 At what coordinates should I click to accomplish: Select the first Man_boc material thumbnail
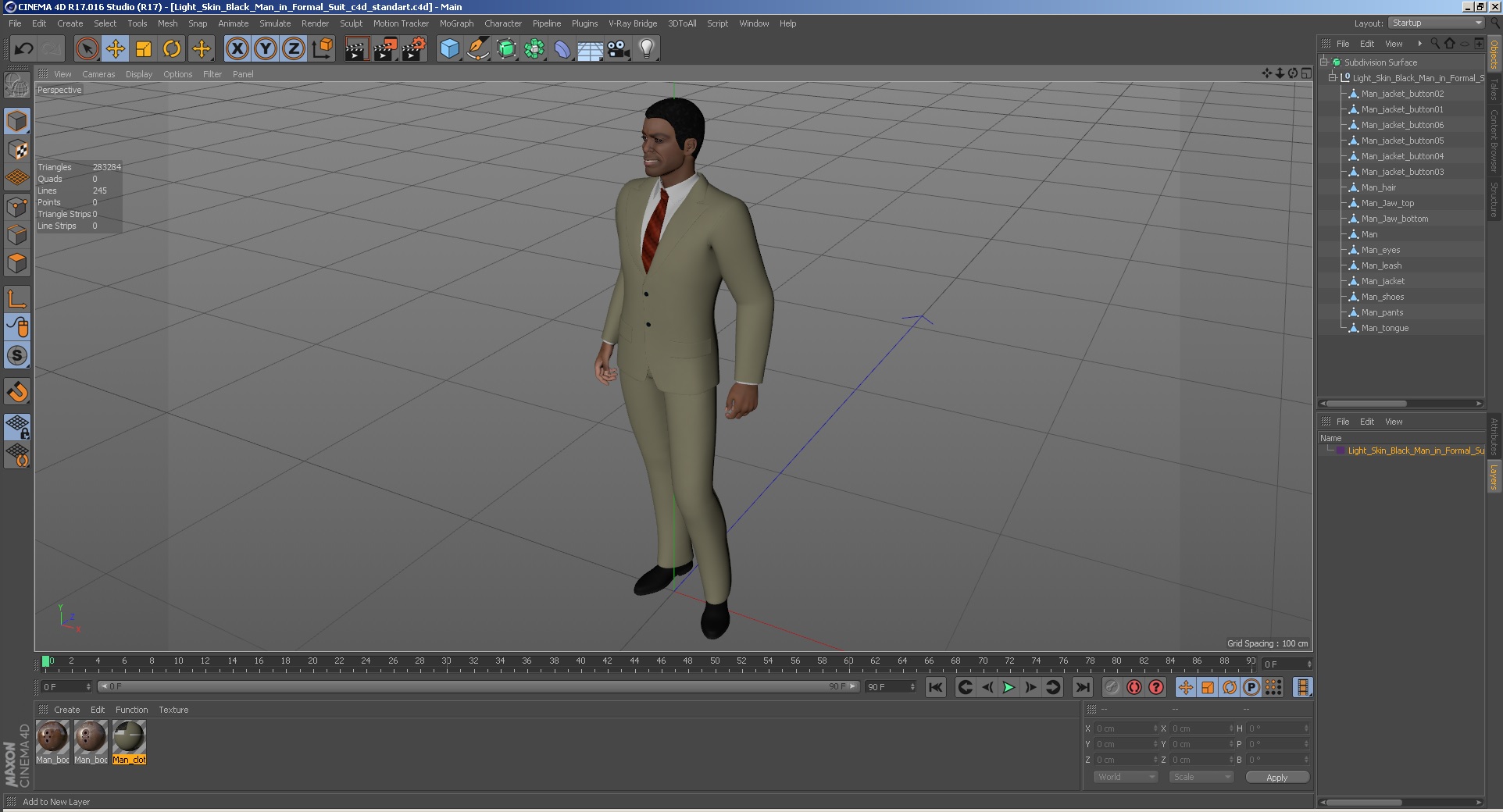coord(52,742)
